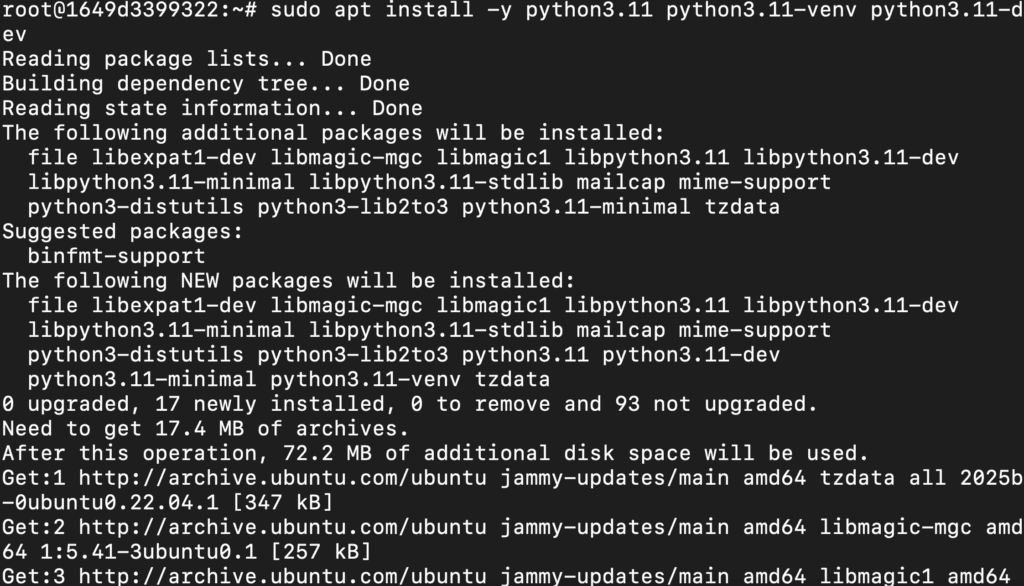Click the '17 newly installed' summary line
The width and height of the screenshot is (1024, 586).
pos(409,404)
